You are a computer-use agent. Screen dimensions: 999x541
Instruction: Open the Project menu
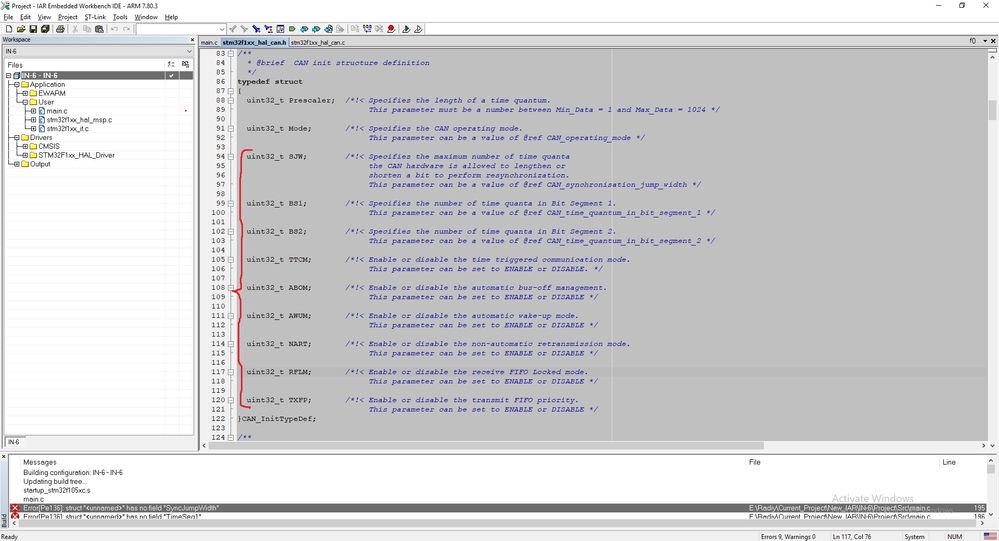pyautogui.click(x=68, y=17)
